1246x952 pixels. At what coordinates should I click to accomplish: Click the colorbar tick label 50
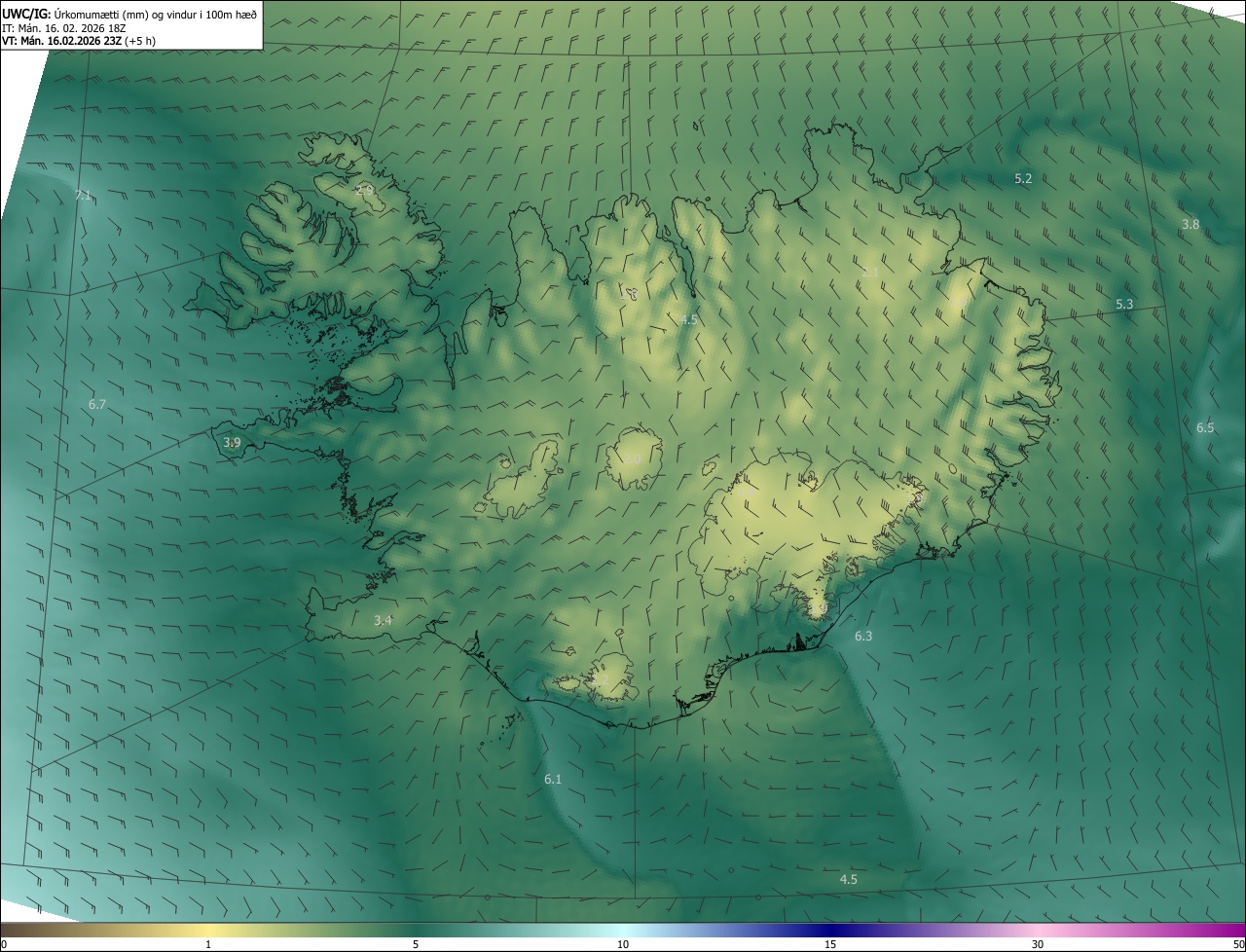(1237, 944)
